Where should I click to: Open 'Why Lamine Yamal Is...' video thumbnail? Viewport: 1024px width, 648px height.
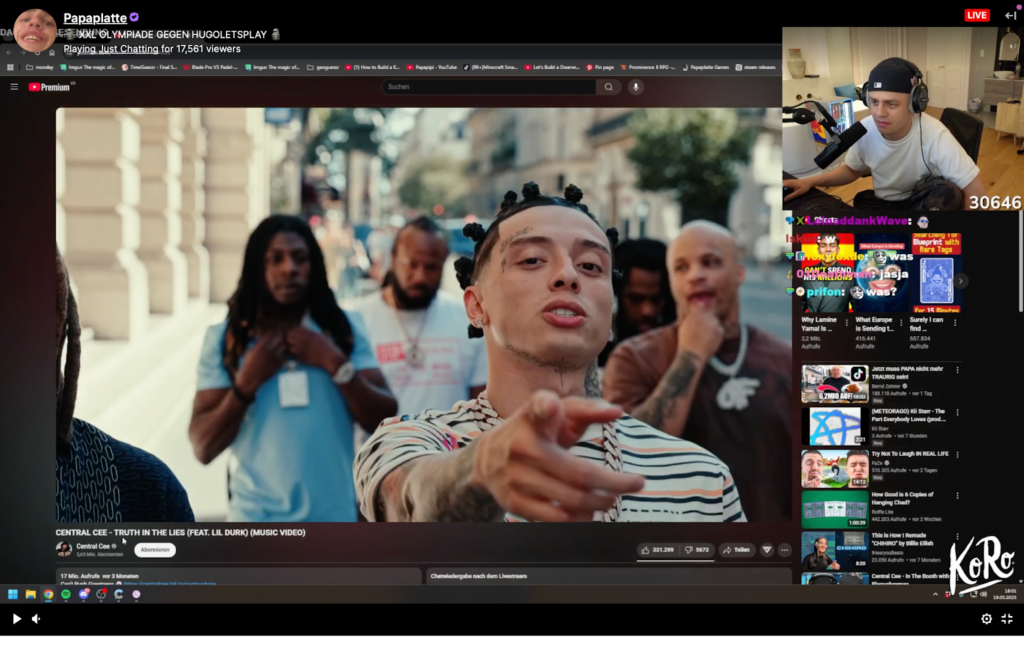pos(827,274)
